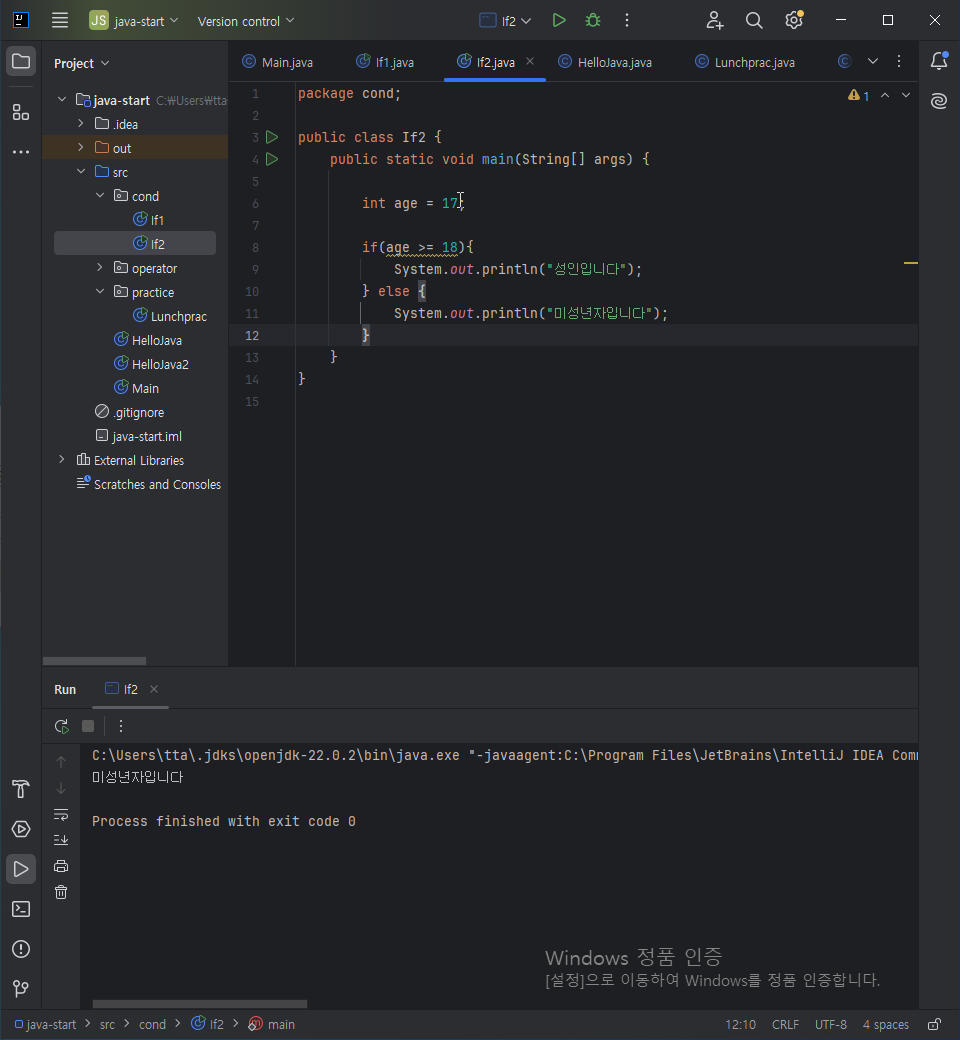Show more tool windows ellipsis

pyautogui.click(x=21, y=152)
